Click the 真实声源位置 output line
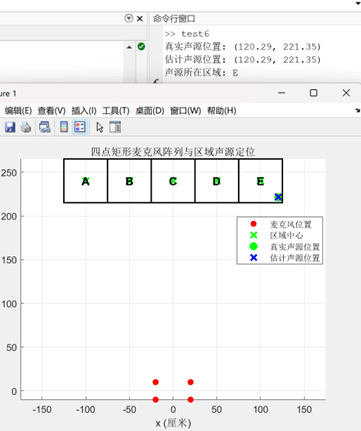This screenshot has height=431, width=361. coord(243,47)
